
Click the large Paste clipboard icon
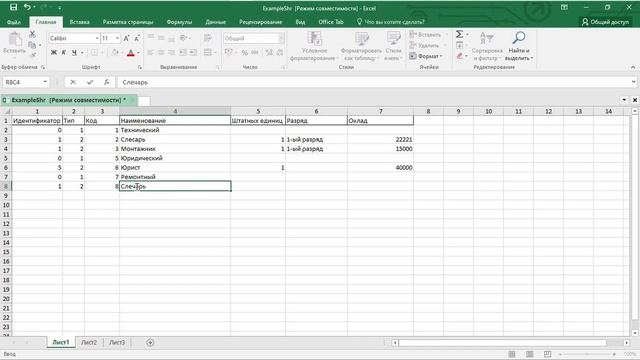[x=15, y=39]
